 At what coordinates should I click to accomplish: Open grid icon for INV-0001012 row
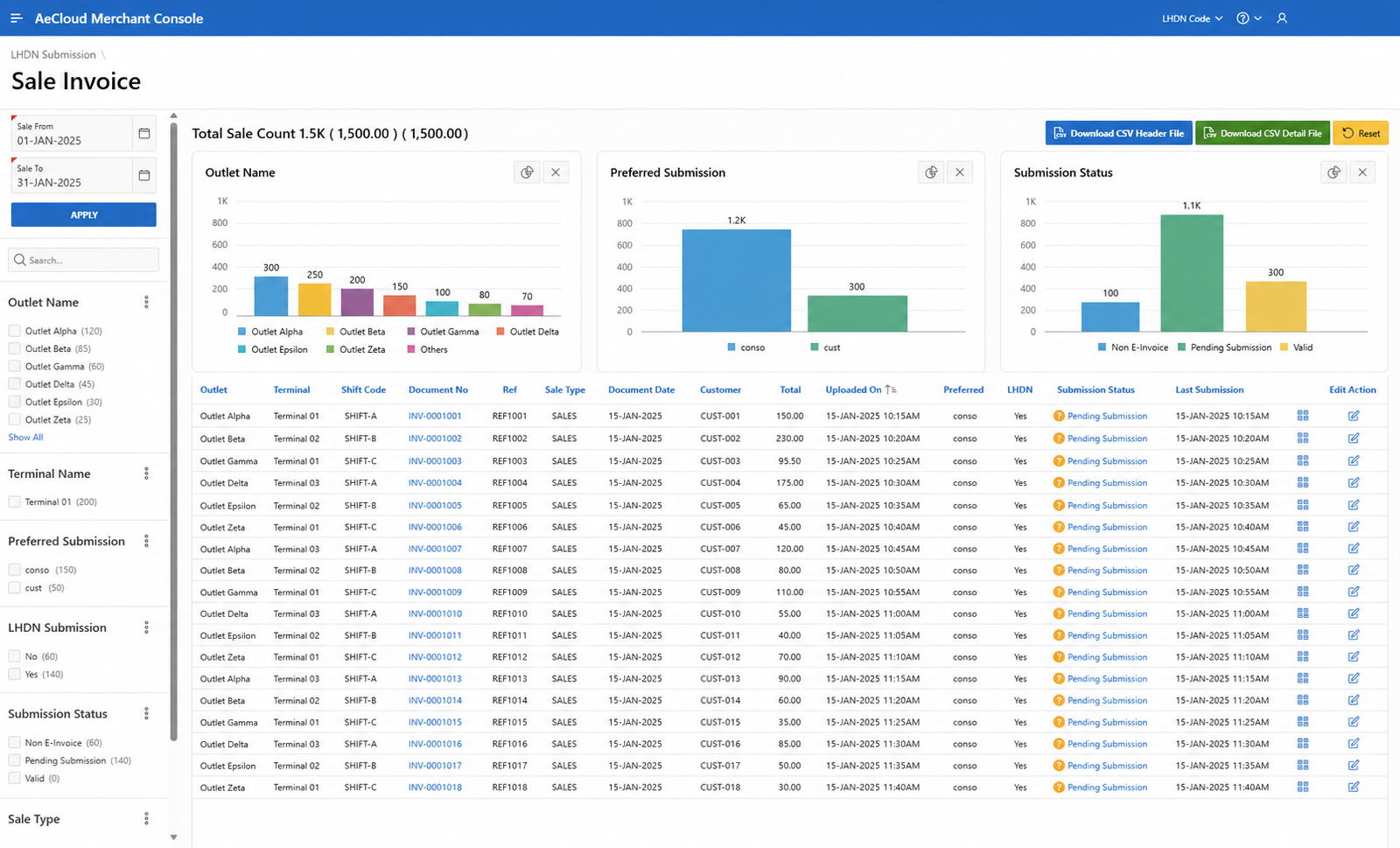(x=1303, y=656)
